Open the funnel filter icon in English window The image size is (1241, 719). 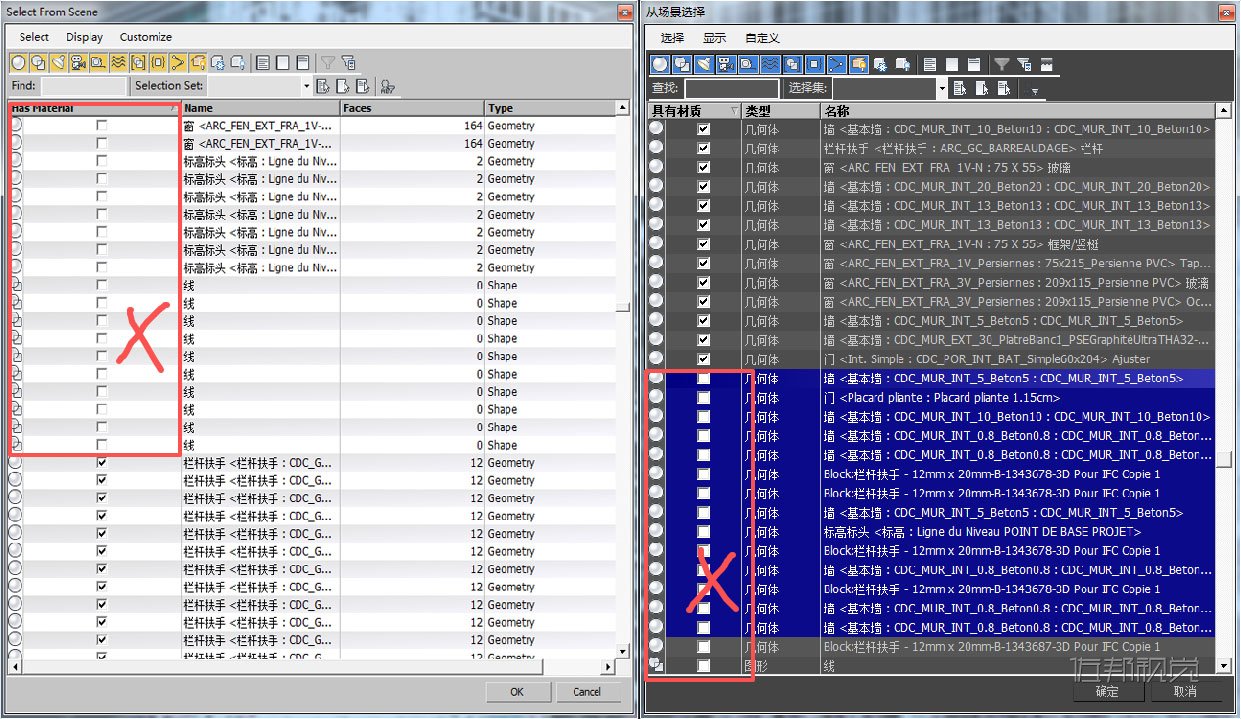tap(328, 63)
